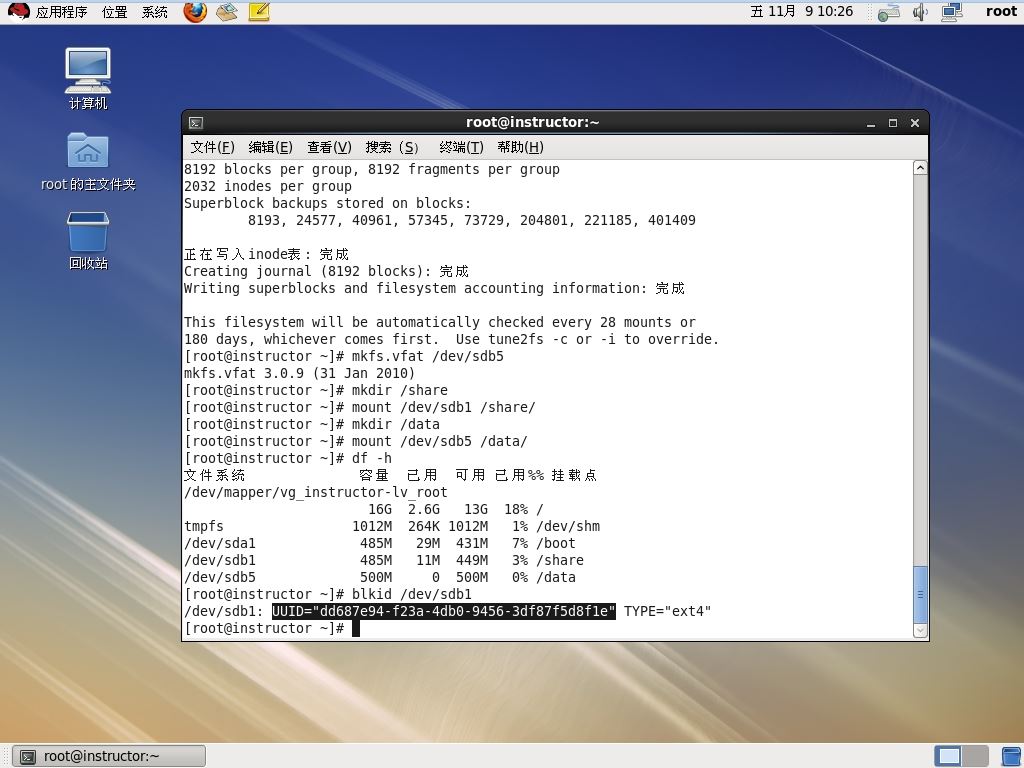Open the 系统 system menu
Screen dimensions: 1024x768
click(155, 12)
